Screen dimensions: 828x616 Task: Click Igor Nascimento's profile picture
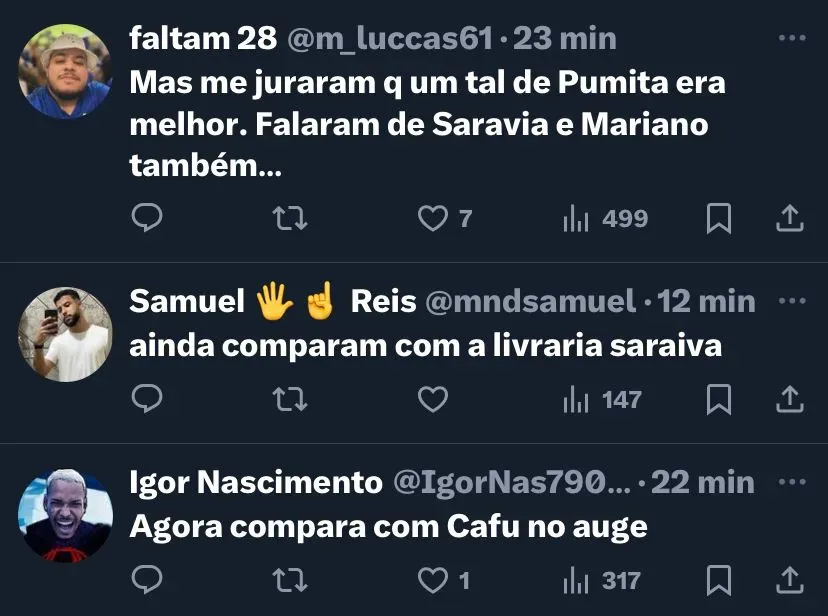[x=66, y=515]
